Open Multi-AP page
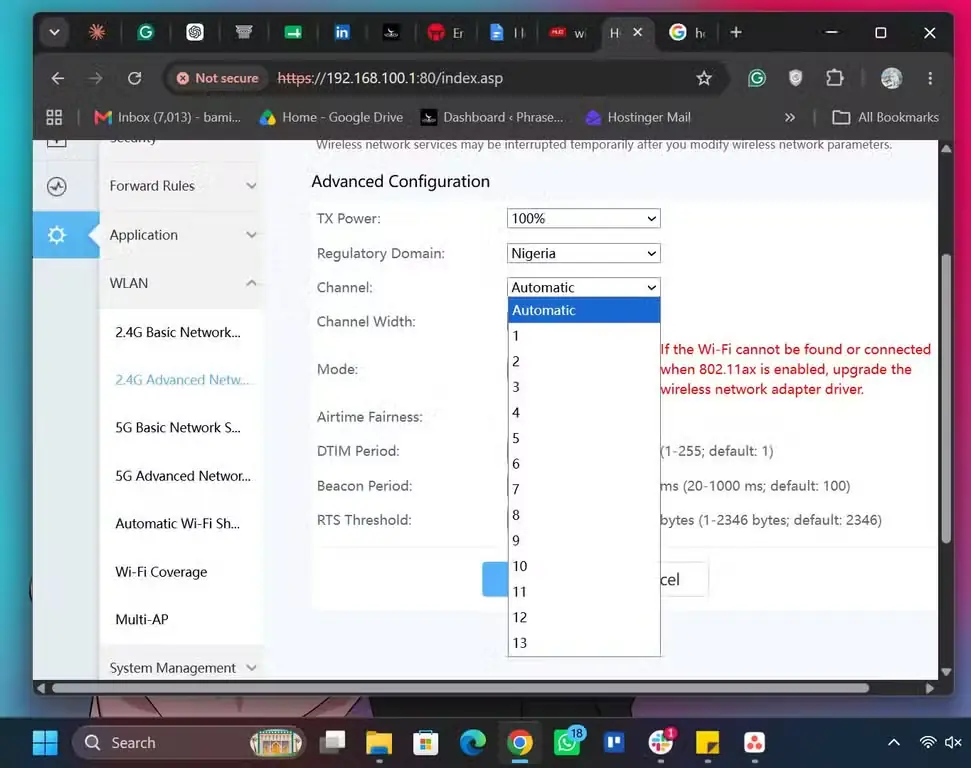This screenshot has height=768, width=971. pos(142,619)
